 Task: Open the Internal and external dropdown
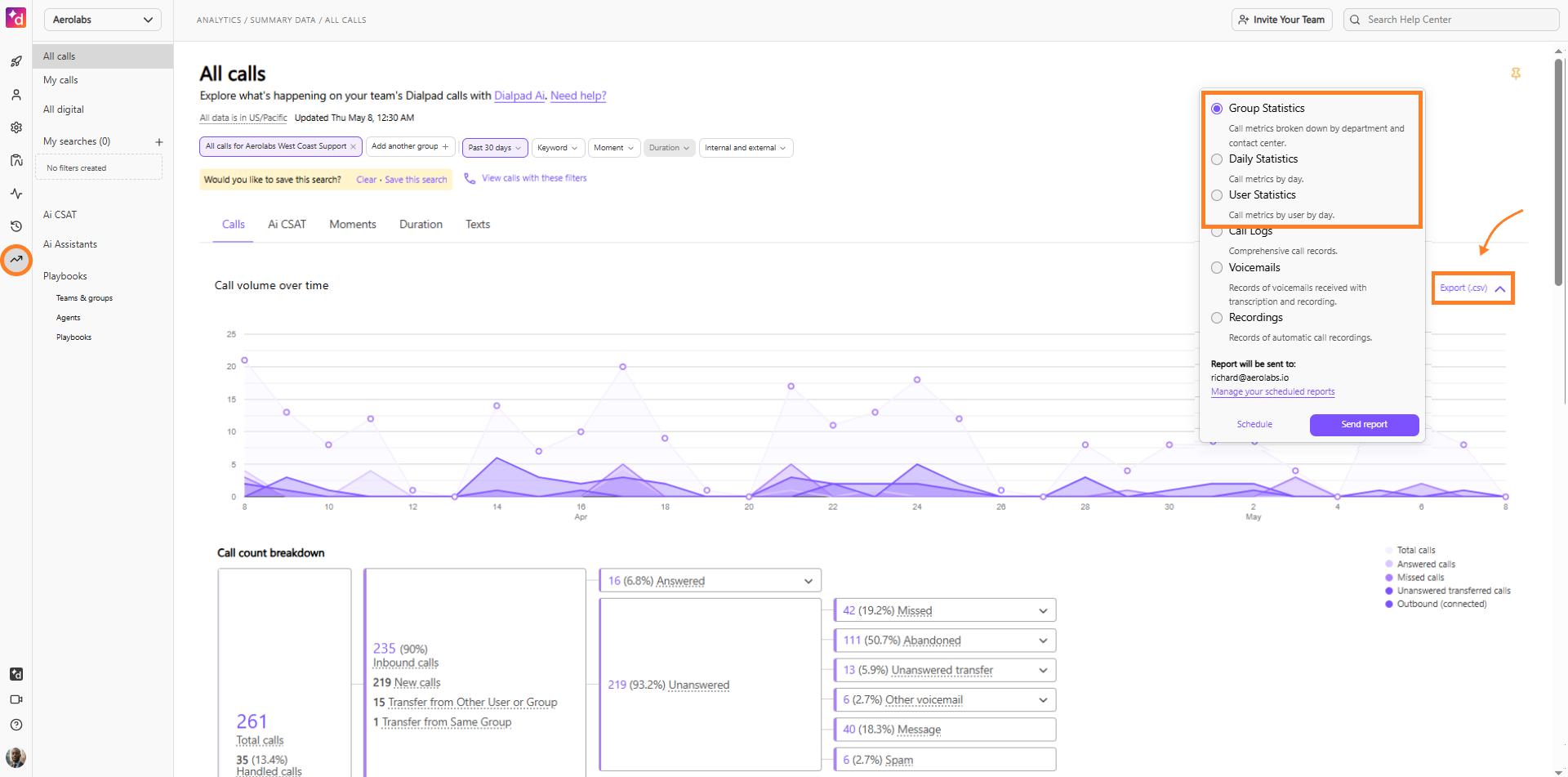tap(746, 148)
